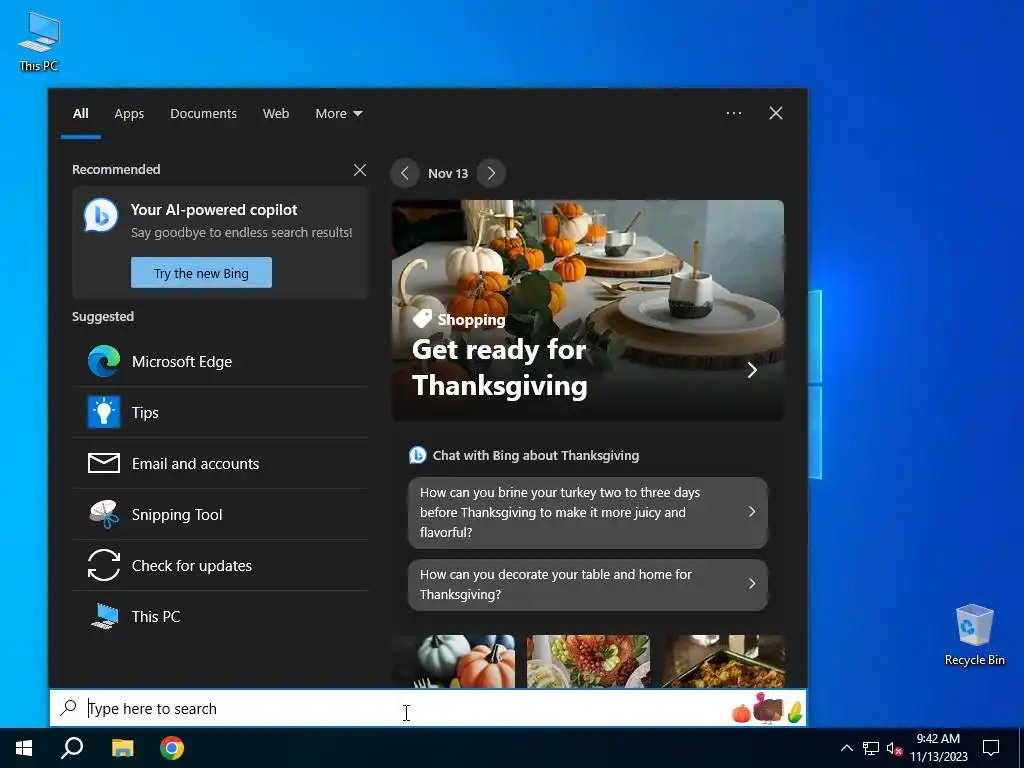Click the Get ready for Thanksgiving headline

pyautogui.click(x=500, y=367)
